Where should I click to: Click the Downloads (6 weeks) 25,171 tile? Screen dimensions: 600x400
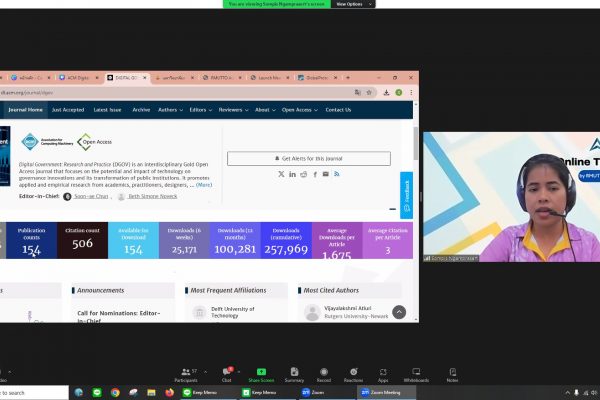(x=184, y=240)
